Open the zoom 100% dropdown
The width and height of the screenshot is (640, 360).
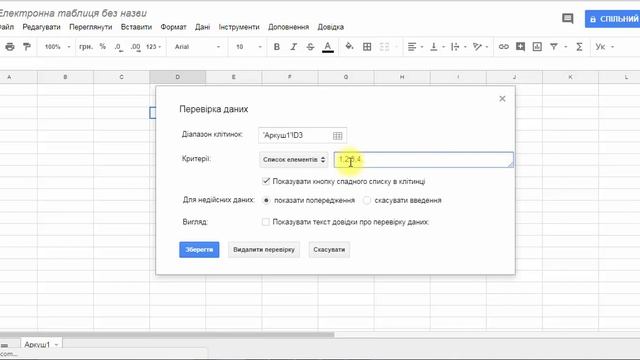[x=57, y=47]
